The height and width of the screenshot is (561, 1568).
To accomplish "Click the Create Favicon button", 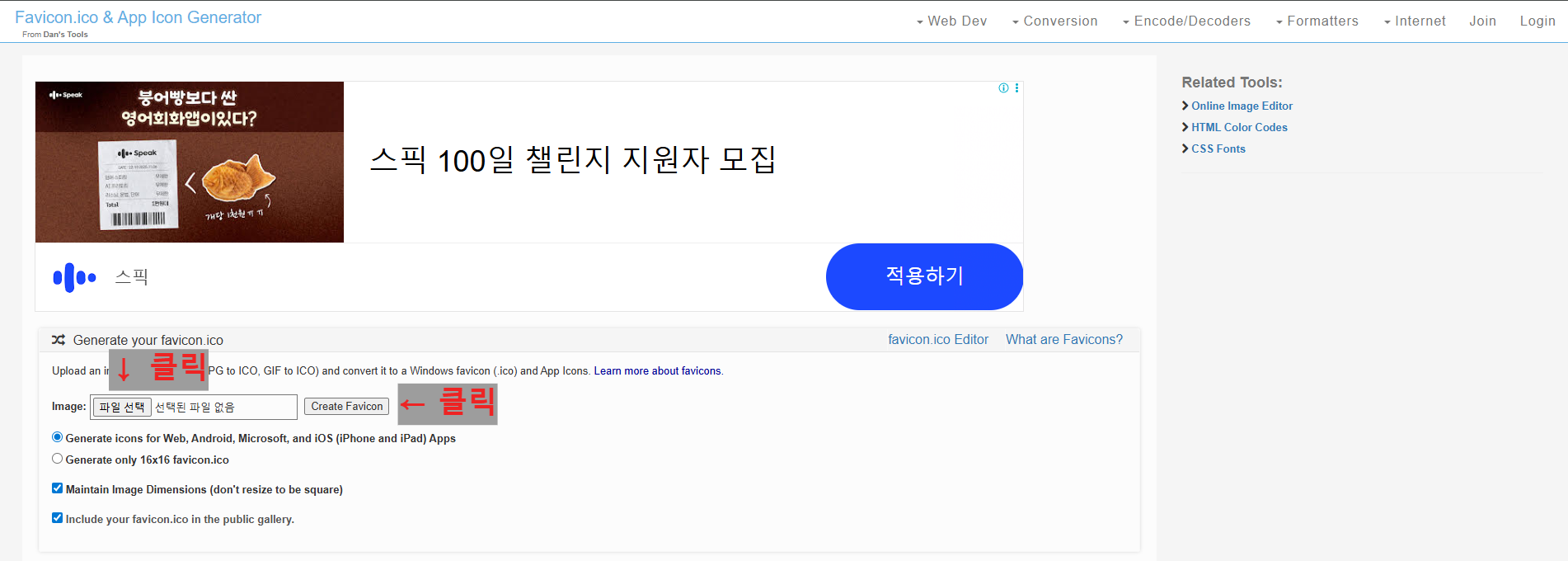I will click(347, 407).
